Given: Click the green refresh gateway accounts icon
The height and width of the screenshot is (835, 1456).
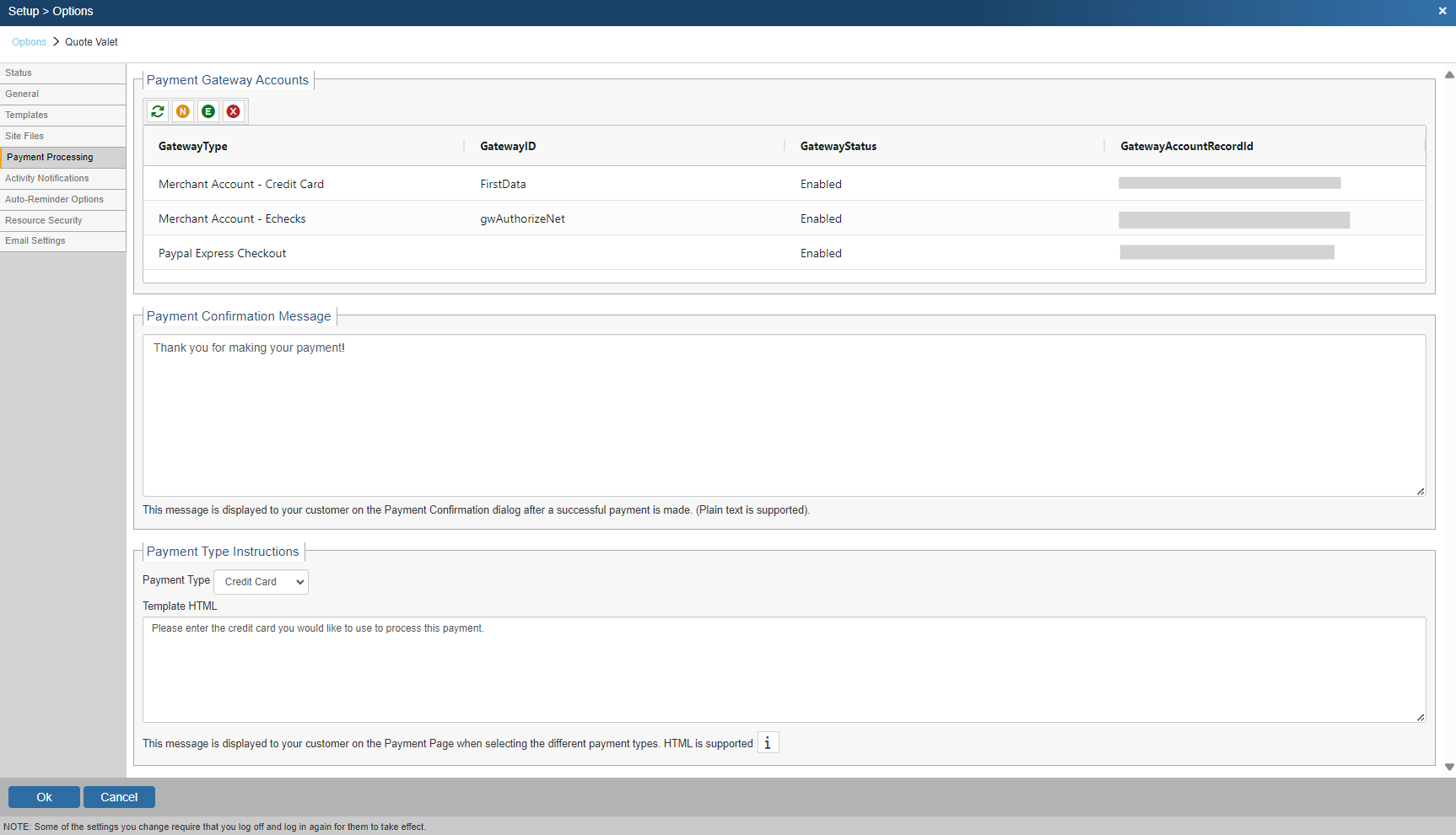Looking at the screenshot, I should 158,111.
